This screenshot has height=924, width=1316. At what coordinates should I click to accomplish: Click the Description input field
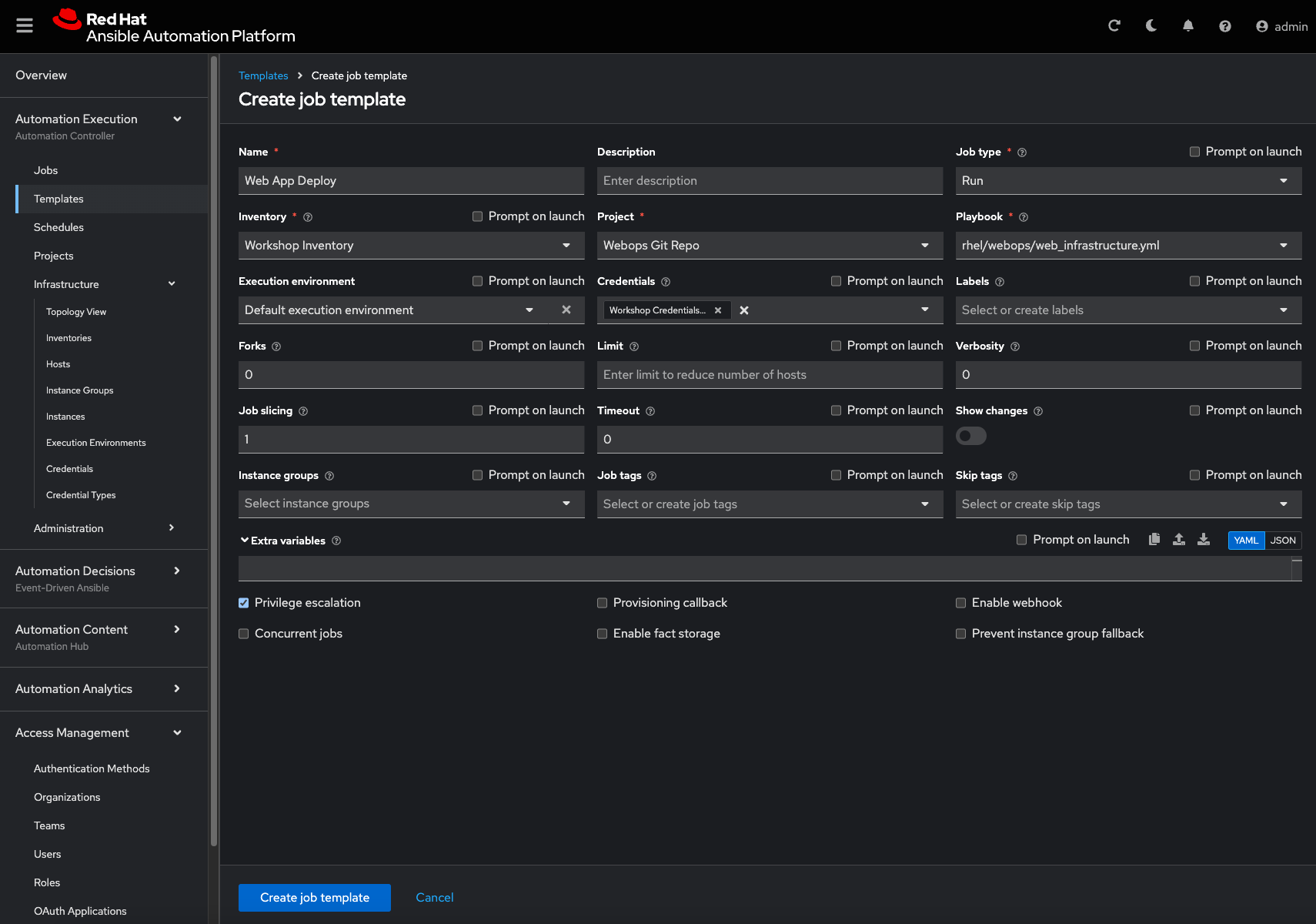click(x=769, y=181)
